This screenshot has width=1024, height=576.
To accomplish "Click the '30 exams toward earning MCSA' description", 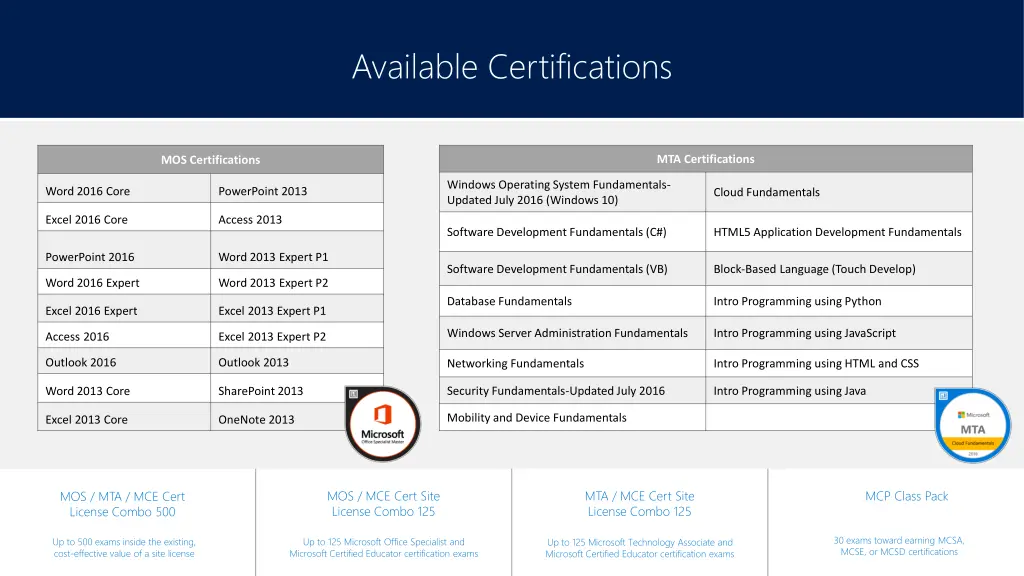I will coord(899,546).
